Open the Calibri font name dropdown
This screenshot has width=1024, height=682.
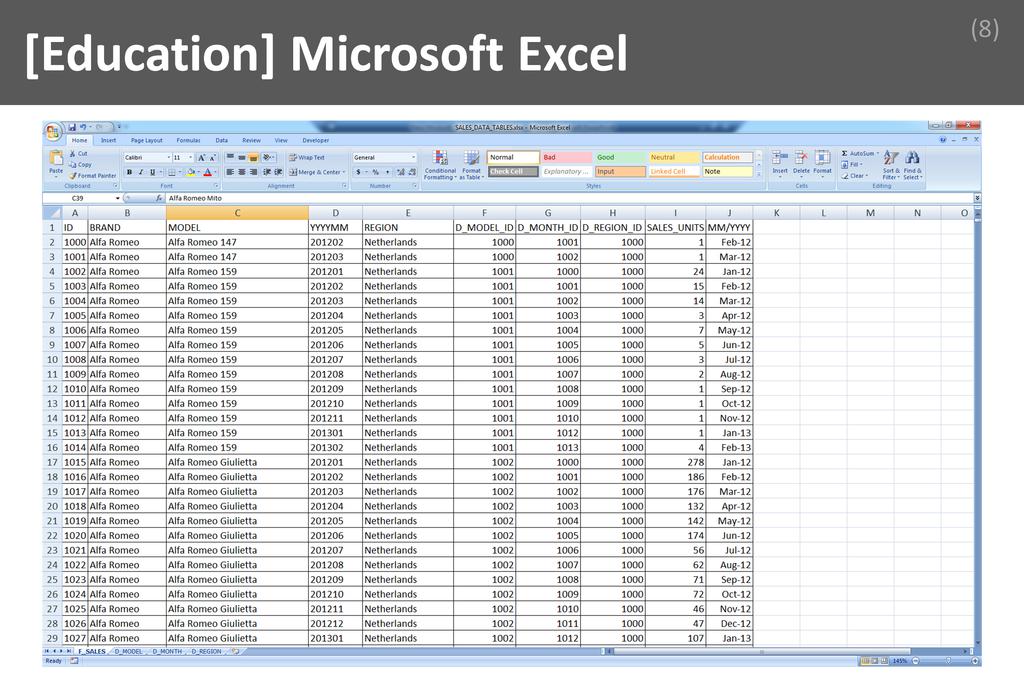168,157
